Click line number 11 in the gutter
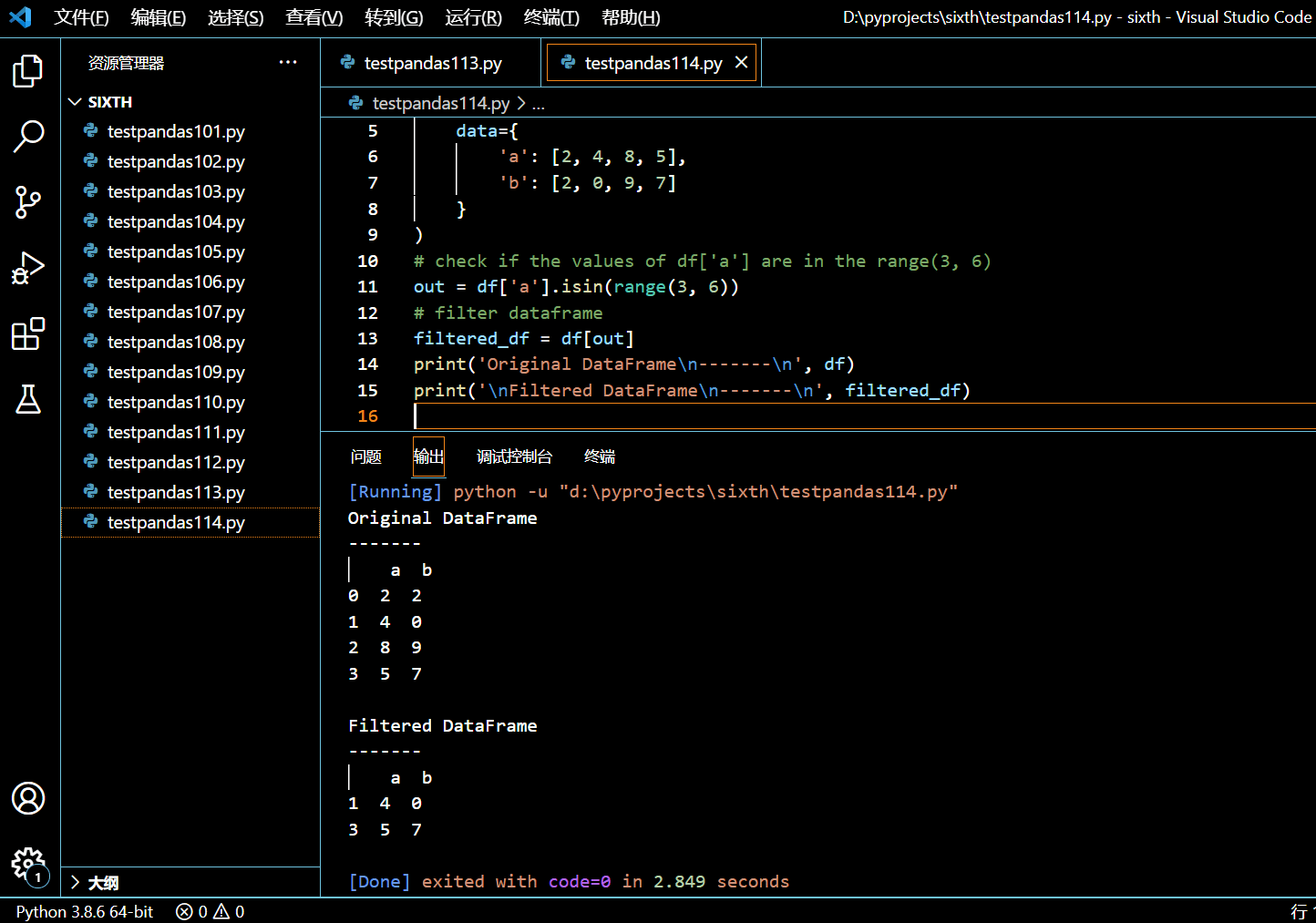 pyautogui.click(x=367, y=287)
